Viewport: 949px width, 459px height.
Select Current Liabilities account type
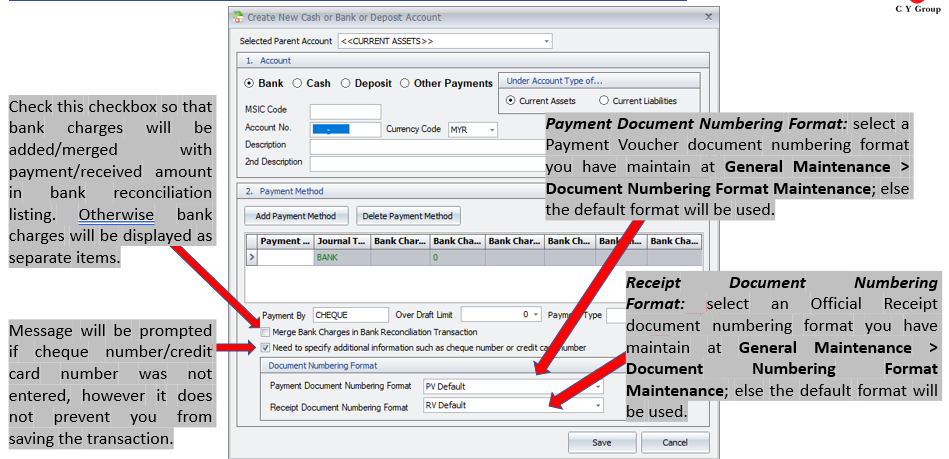604,101
